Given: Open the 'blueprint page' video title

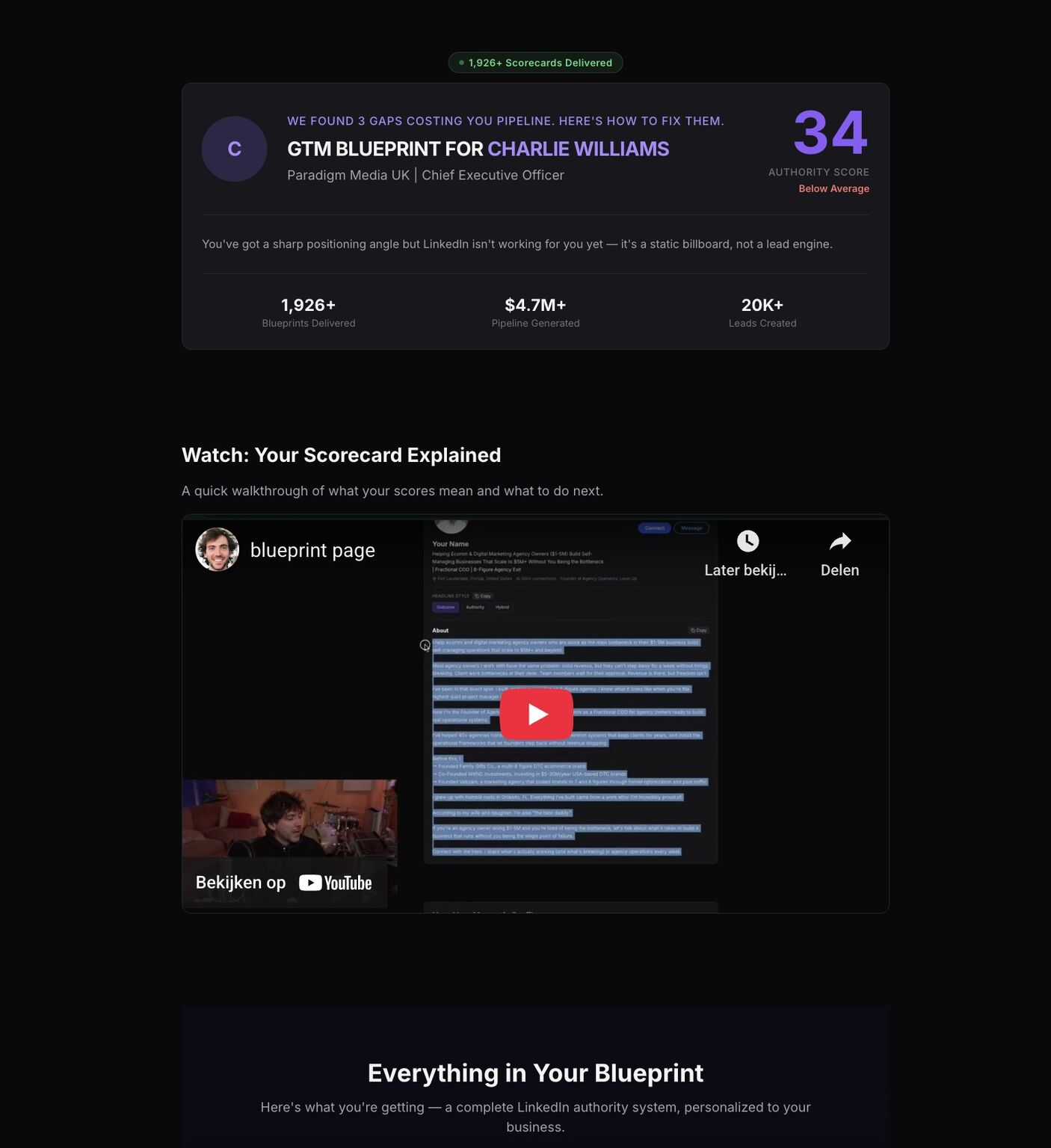Looking at the screenshot, I should (312, 550).
